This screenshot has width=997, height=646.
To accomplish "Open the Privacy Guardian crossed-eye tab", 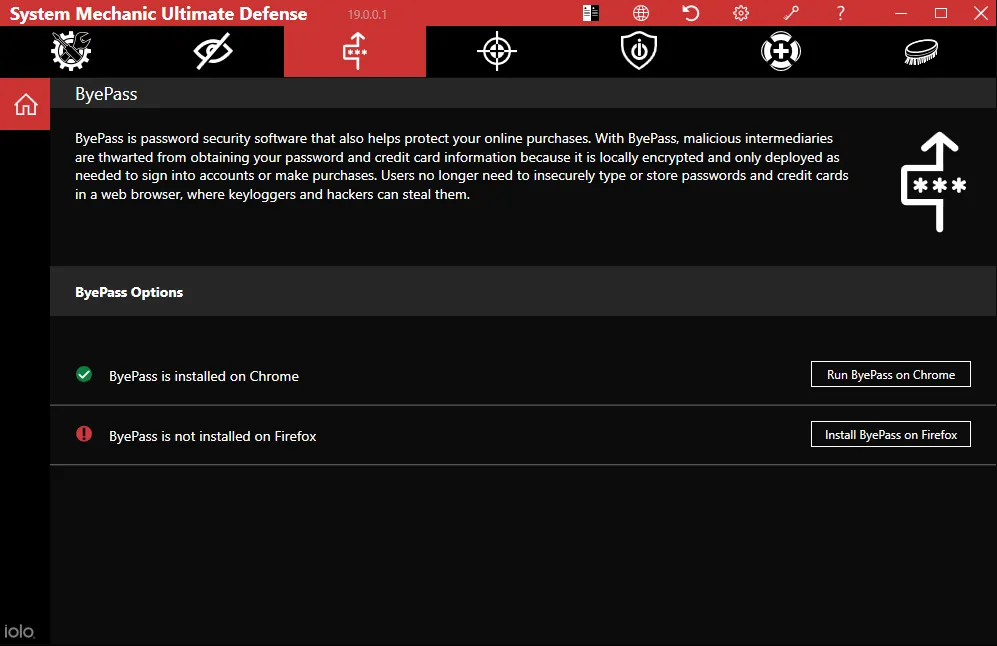I will [x=213, y=51].
